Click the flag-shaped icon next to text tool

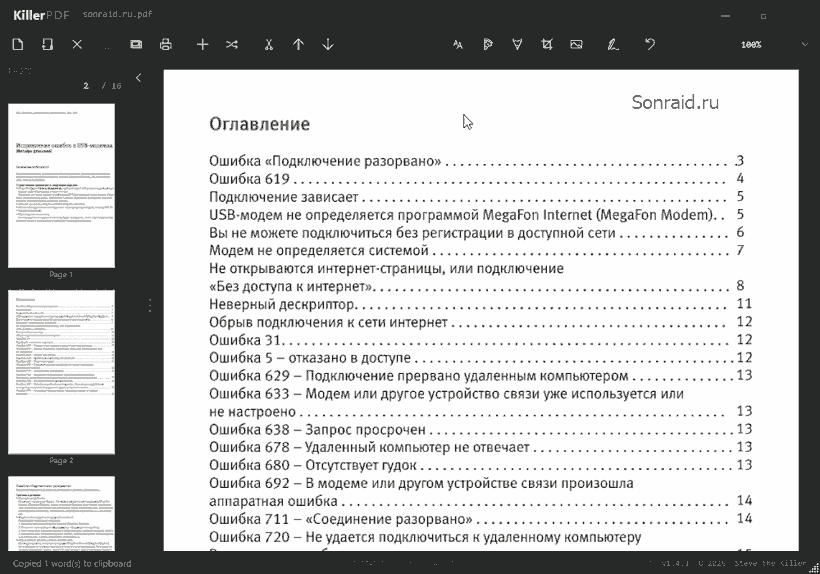(x=487, y=44)
